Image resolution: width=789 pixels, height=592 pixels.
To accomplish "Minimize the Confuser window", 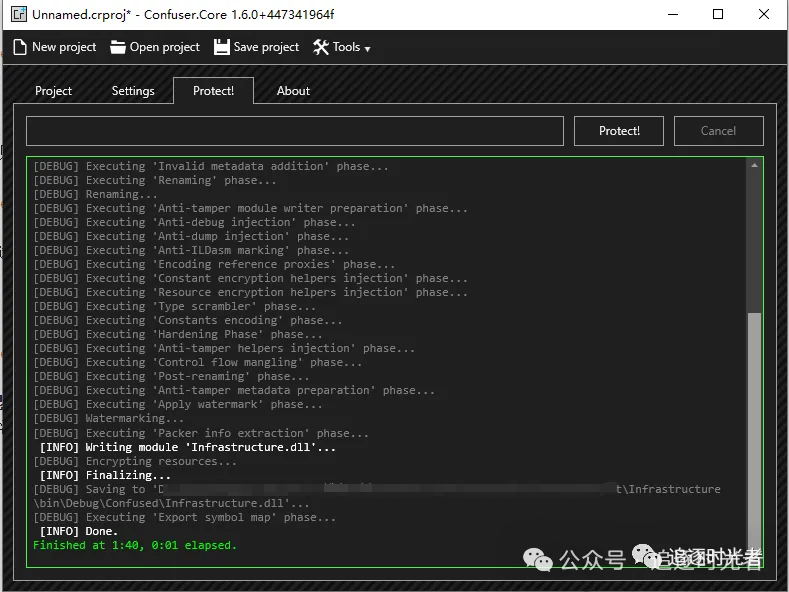I will click(671, 14).
